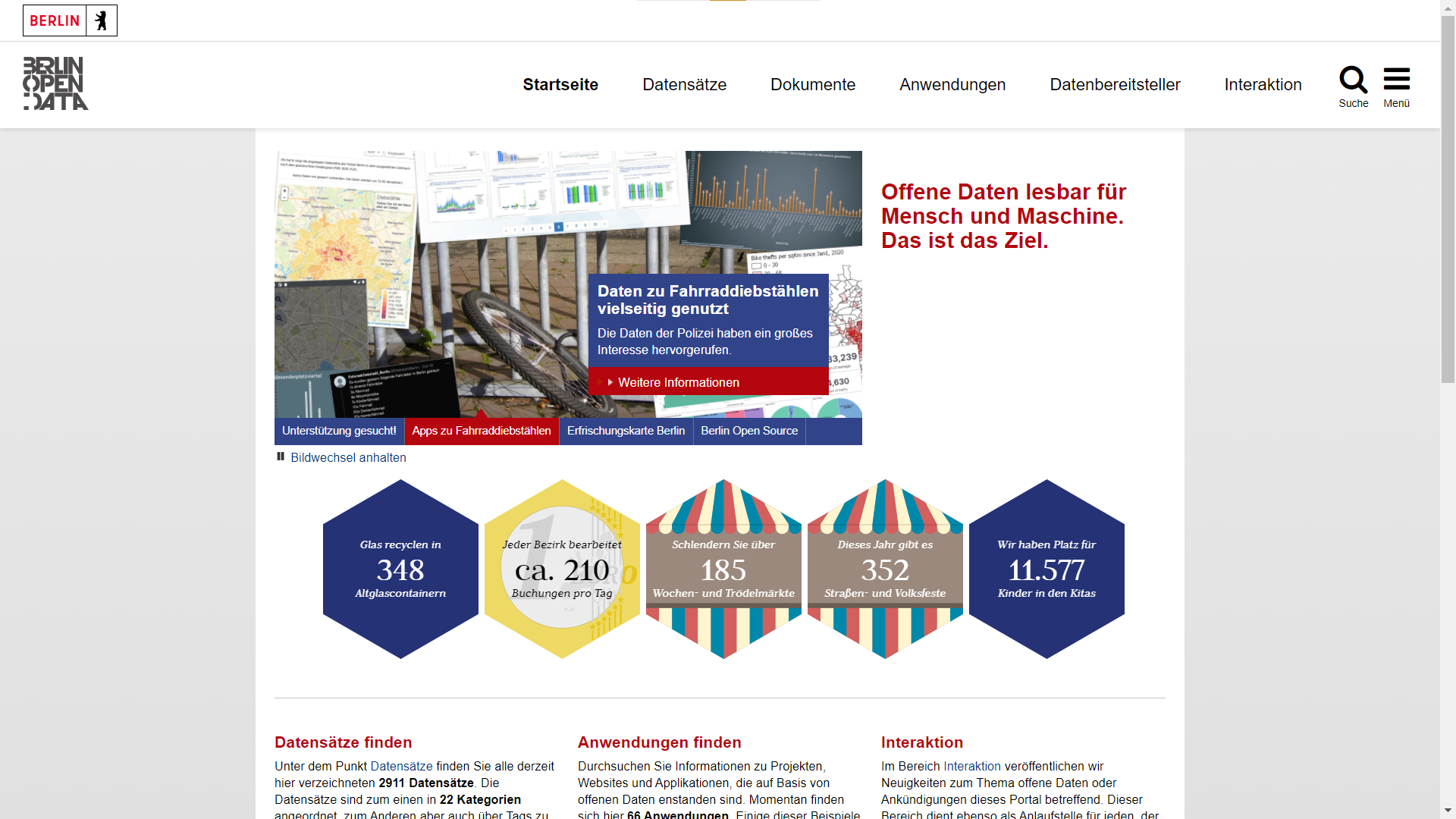Select the Berlin Open Source slide tab

pos(748,431)
